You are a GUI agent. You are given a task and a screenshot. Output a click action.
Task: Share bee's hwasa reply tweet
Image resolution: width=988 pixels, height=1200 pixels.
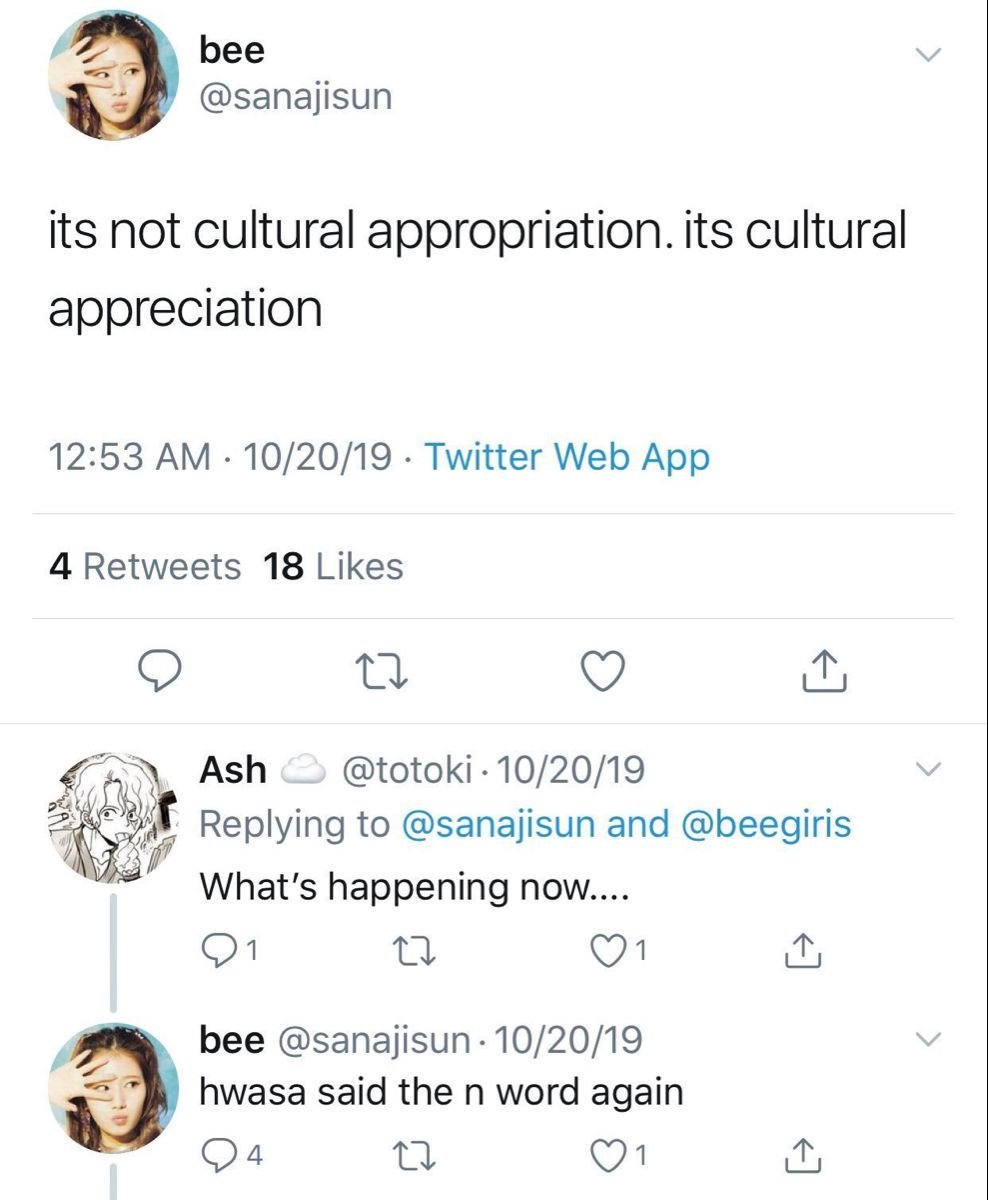(804, 1155)
